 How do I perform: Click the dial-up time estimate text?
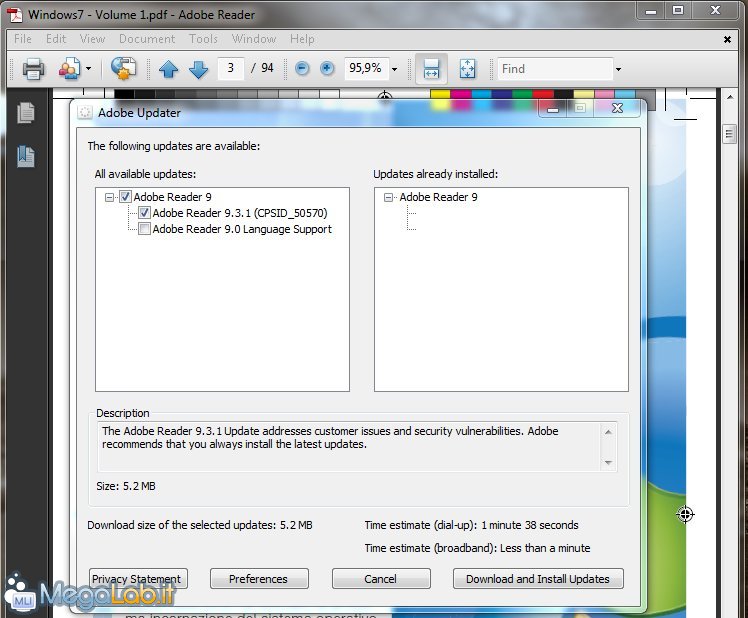tap(471, 525)
